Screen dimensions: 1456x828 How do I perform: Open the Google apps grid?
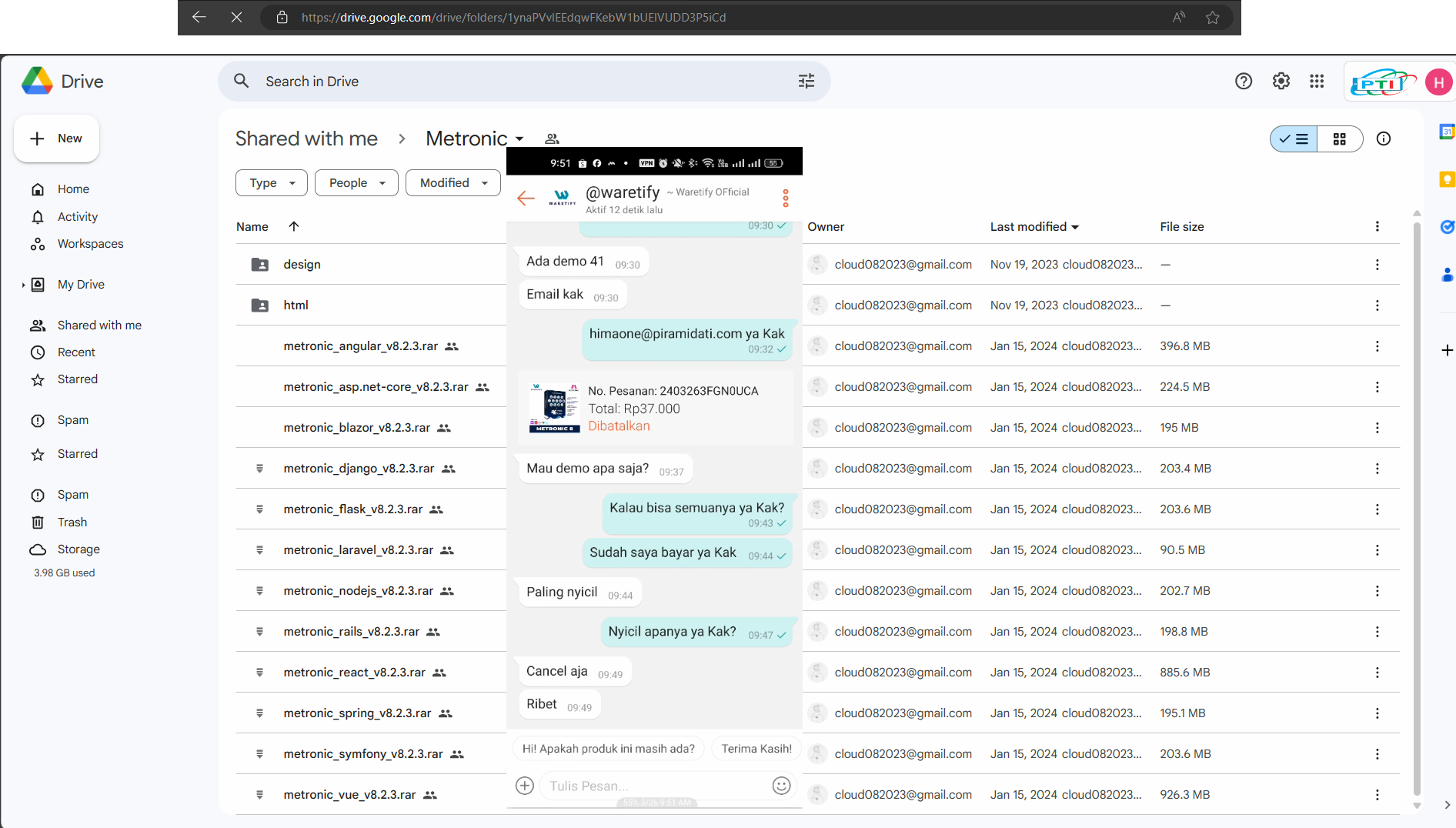pos(1317,82)
